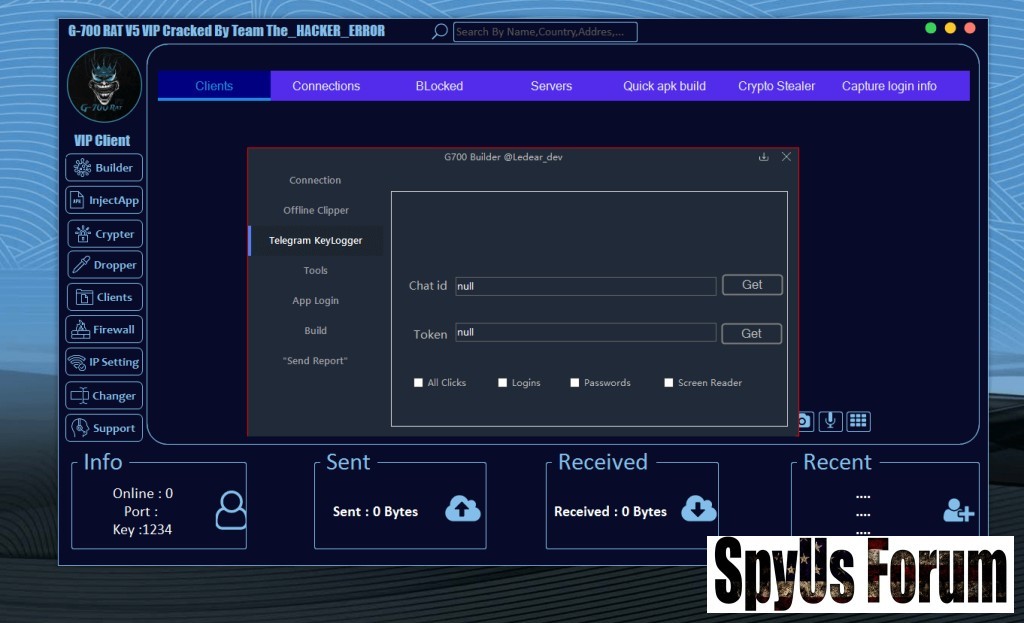
Task: Toggle the Screen Reader checkbox
Action: (669, 383)
